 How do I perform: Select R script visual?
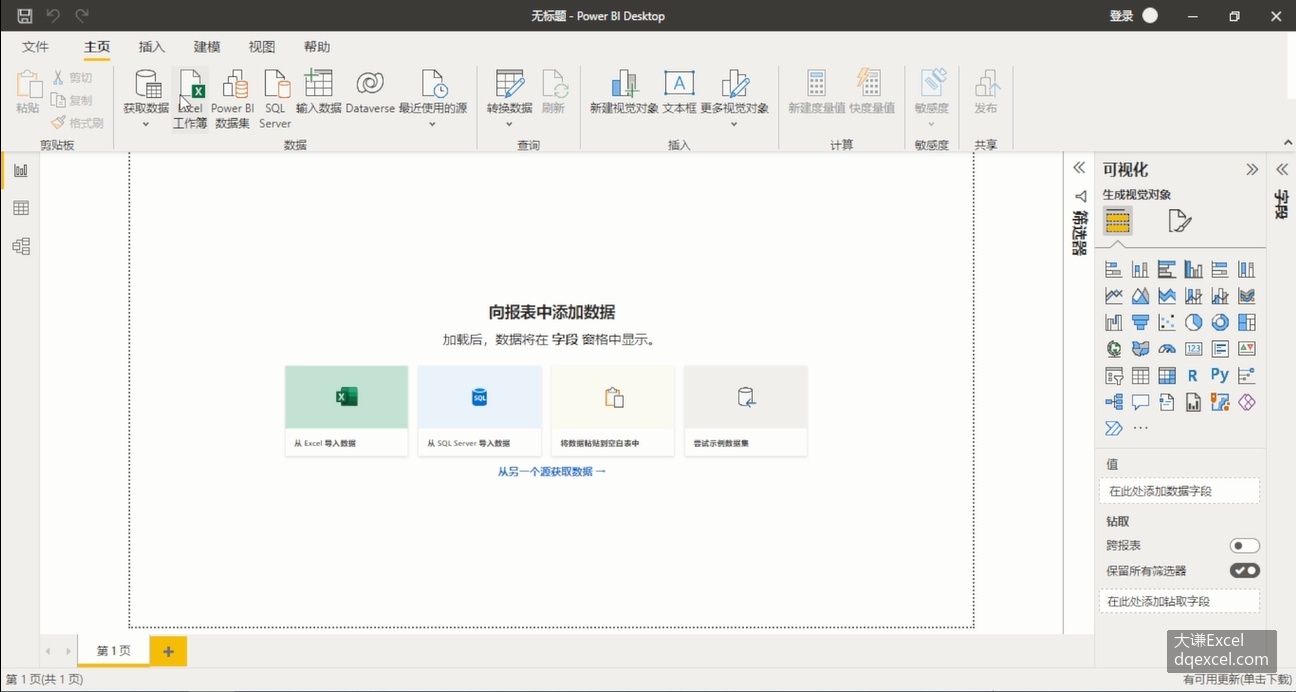click(x=1193, y=376)
